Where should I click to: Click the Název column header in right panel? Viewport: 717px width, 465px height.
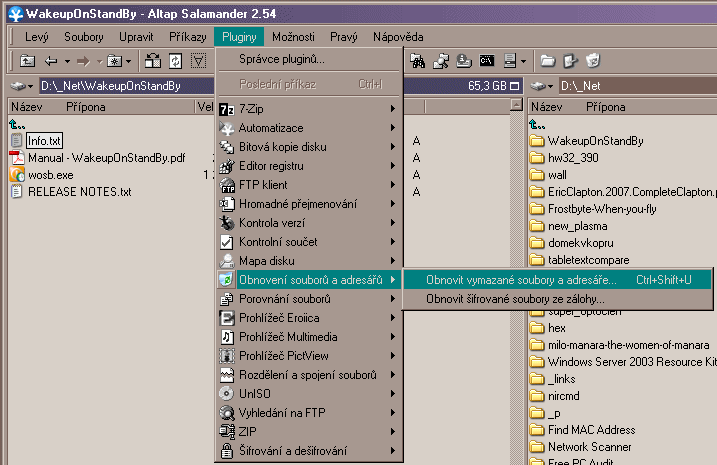pyautogui.click(x=546, y=107)
